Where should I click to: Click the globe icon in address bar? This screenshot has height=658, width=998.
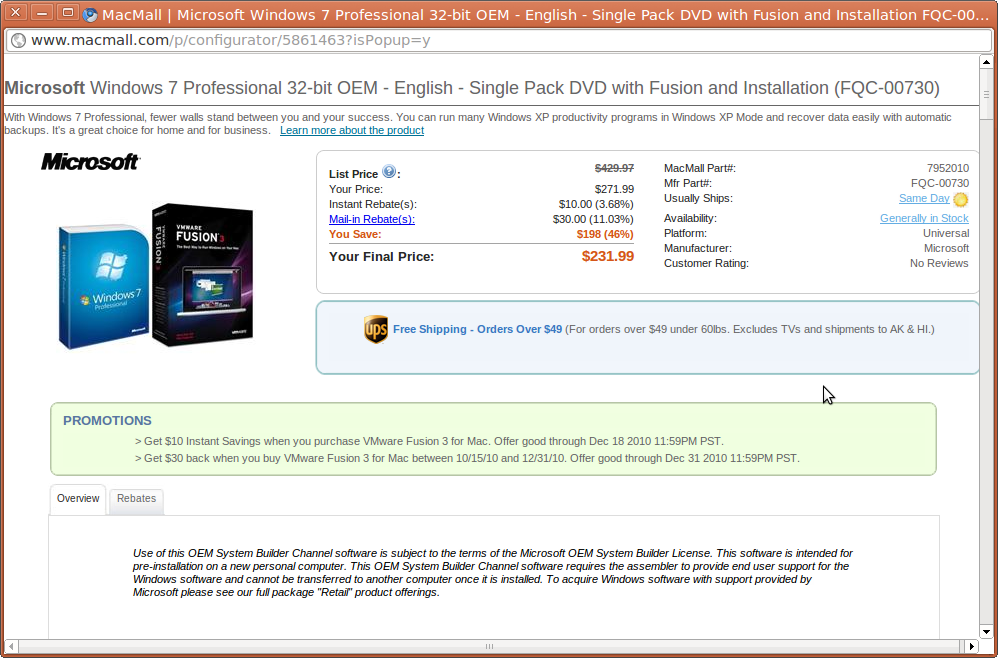pos(18,40)
